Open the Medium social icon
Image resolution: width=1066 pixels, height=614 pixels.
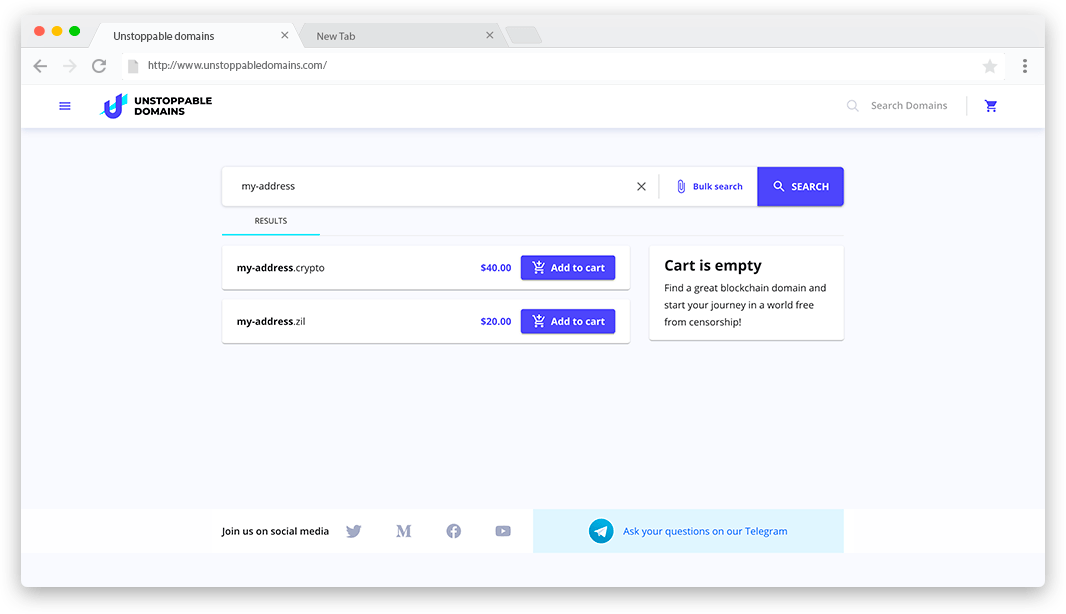404,531
